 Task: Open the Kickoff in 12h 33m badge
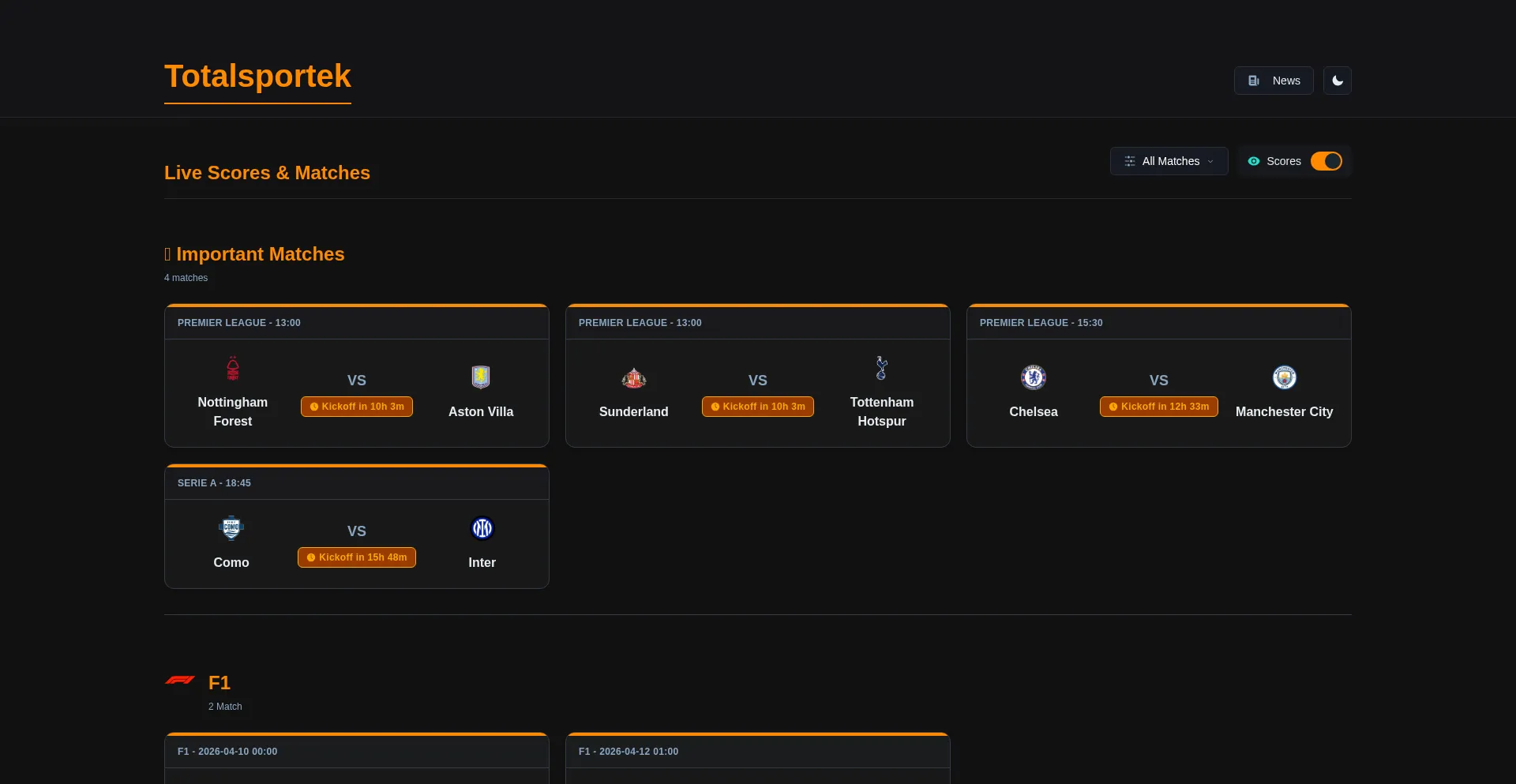pos(1159,407)
